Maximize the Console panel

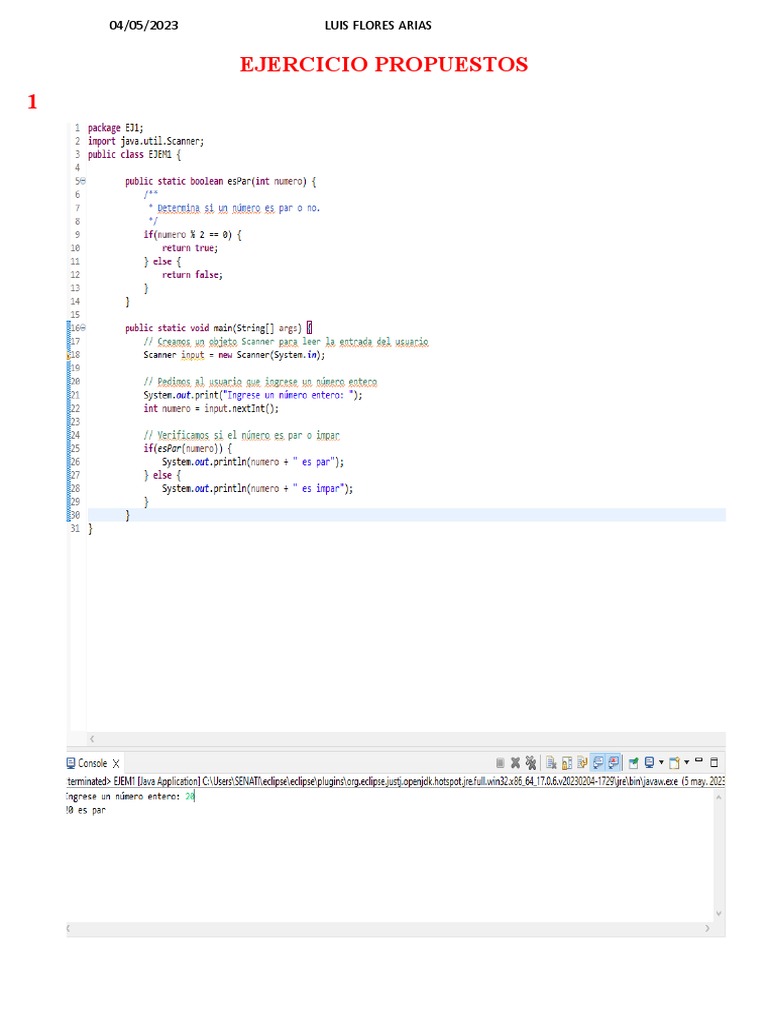click(714, 762)
